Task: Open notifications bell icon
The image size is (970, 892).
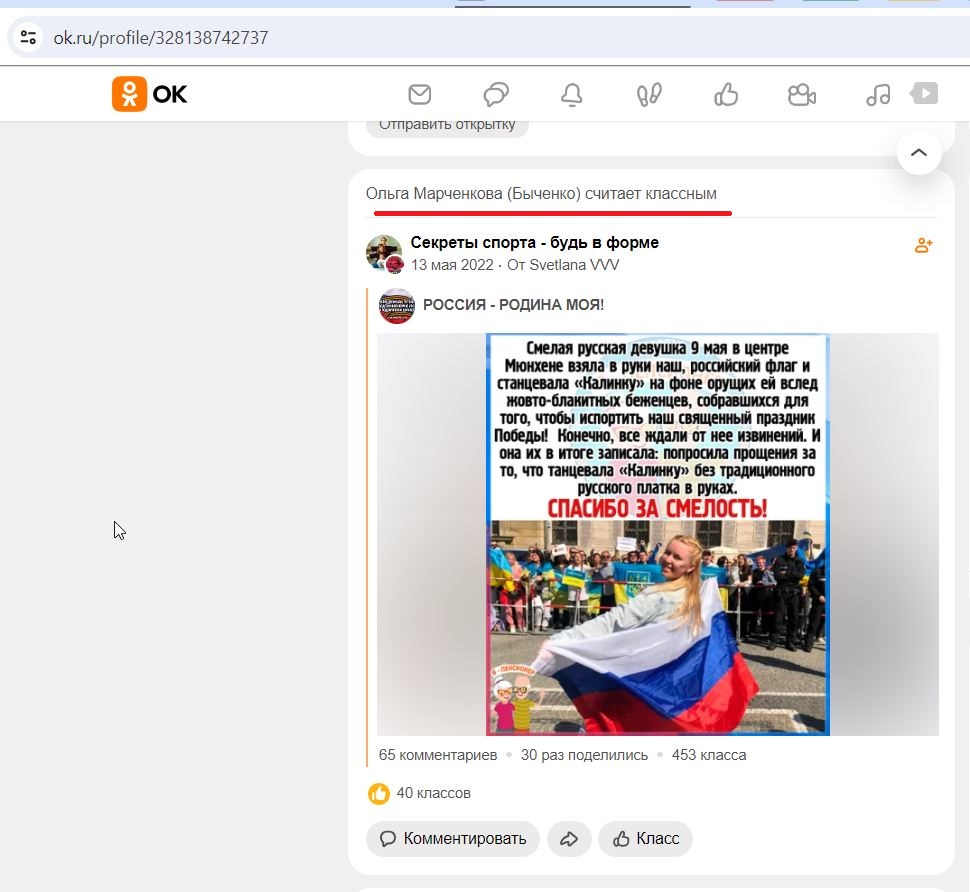Action: click(572, 95)
